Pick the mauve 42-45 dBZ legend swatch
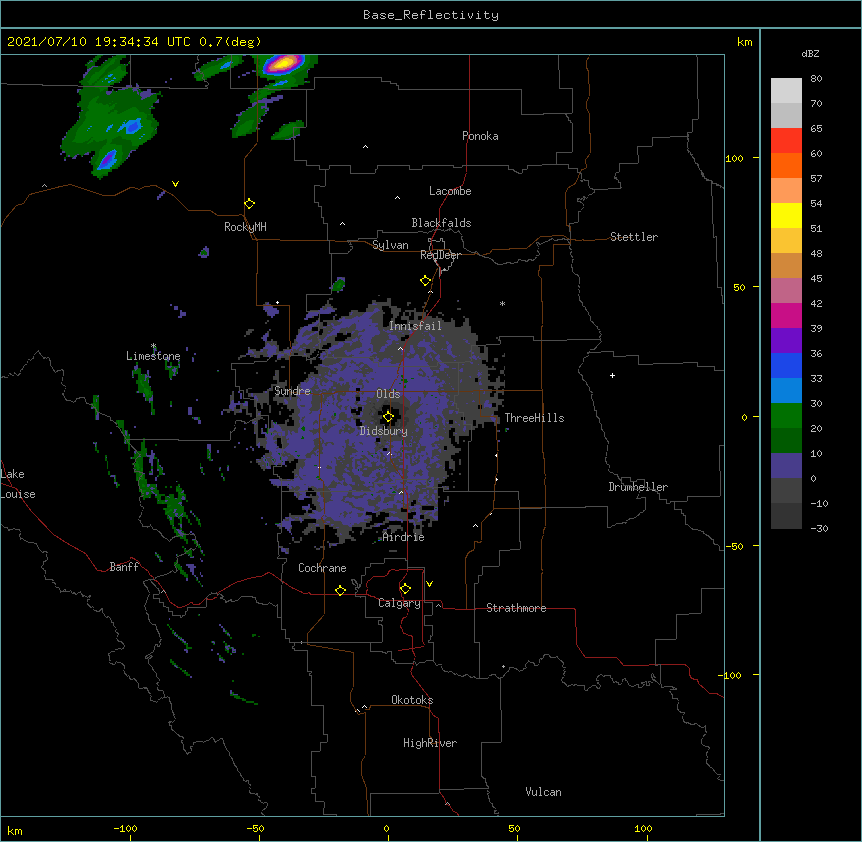The height and width of the screenshot is (842, 862). [x=786, y=291]
